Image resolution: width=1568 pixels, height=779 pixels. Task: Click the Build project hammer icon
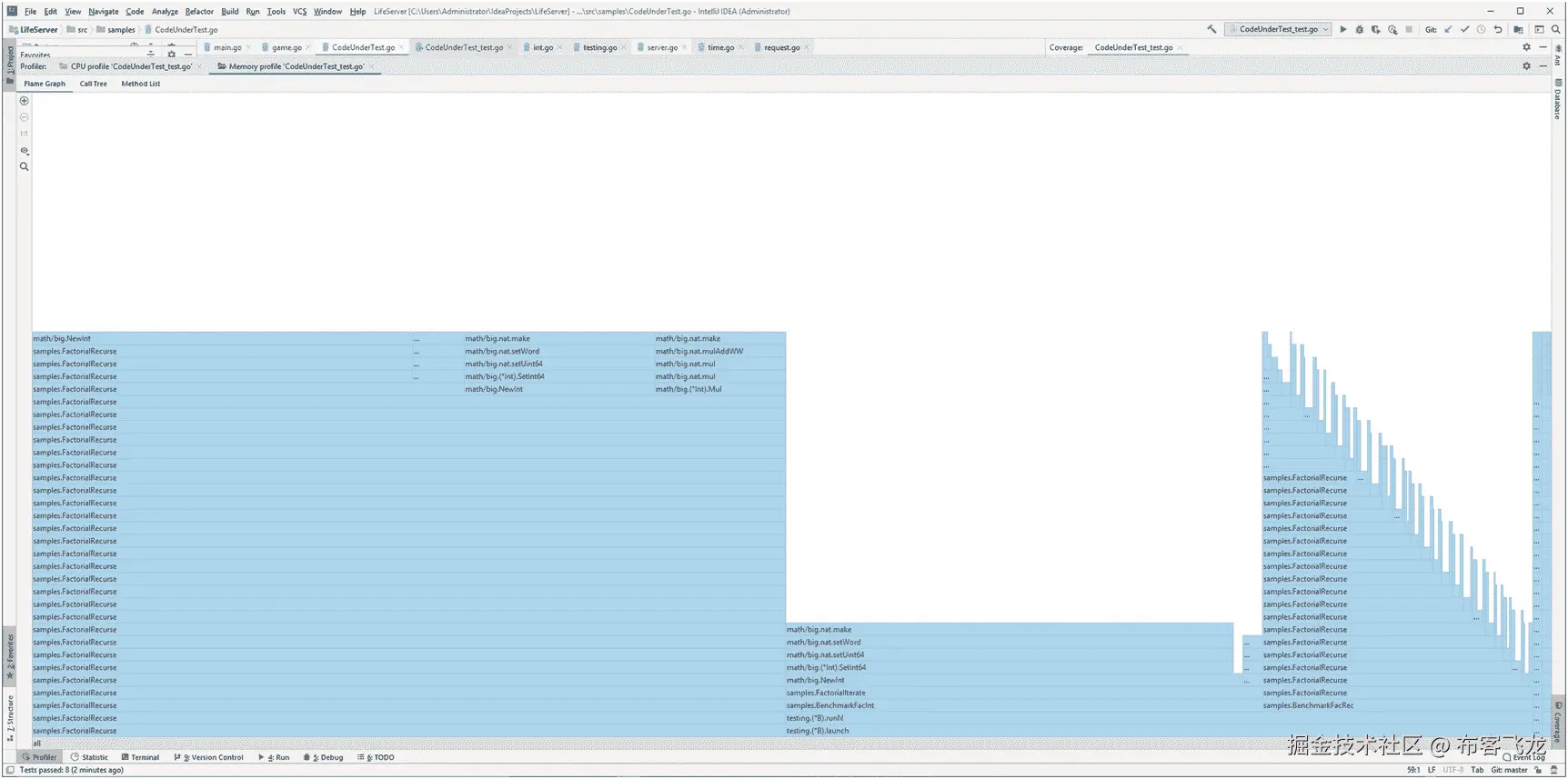tap(1211, 29)
